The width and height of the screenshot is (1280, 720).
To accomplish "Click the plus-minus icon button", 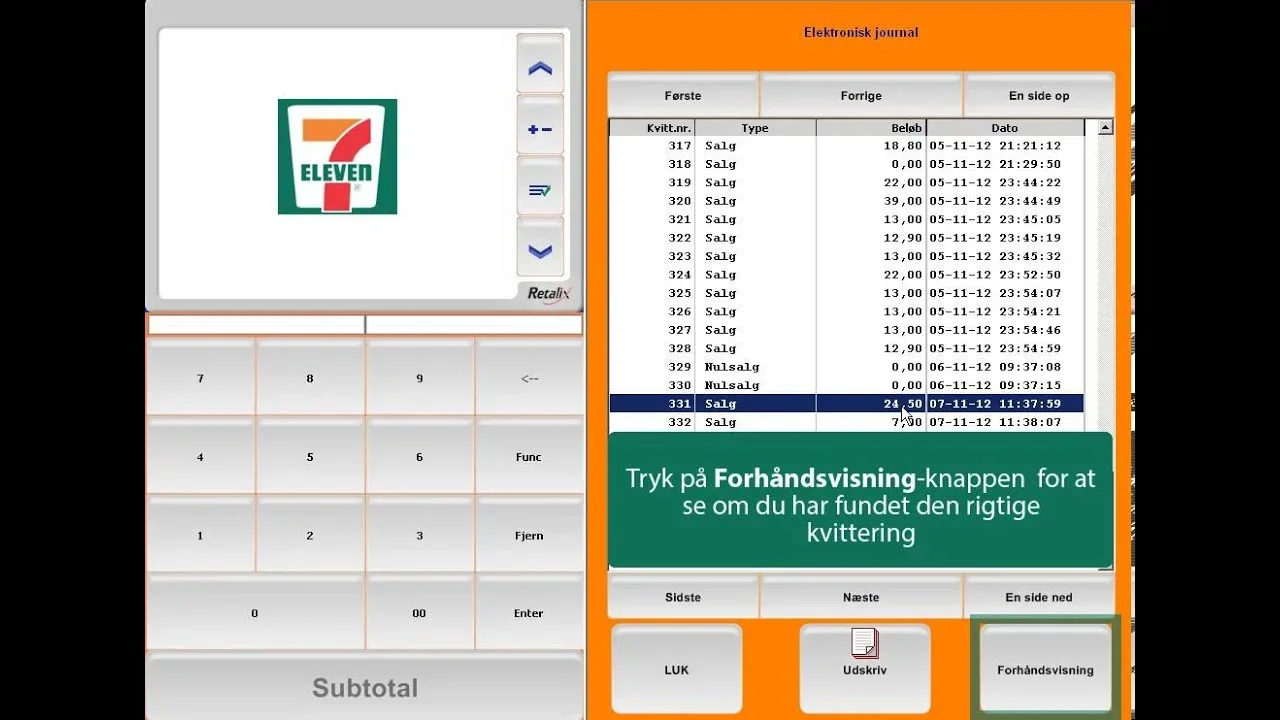I will (540, 129).
